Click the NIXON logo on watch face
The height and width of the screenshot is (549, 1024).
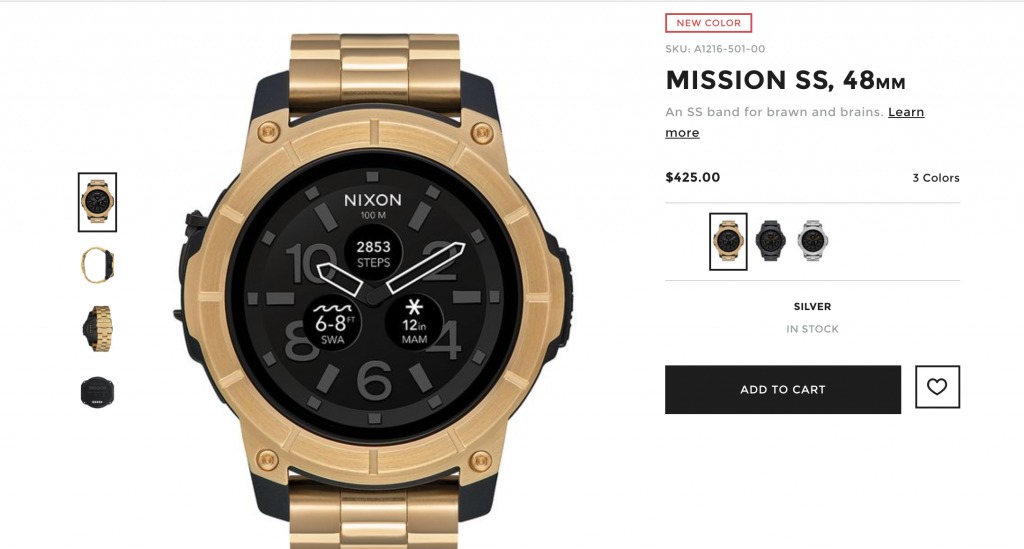tap(373, 200)
